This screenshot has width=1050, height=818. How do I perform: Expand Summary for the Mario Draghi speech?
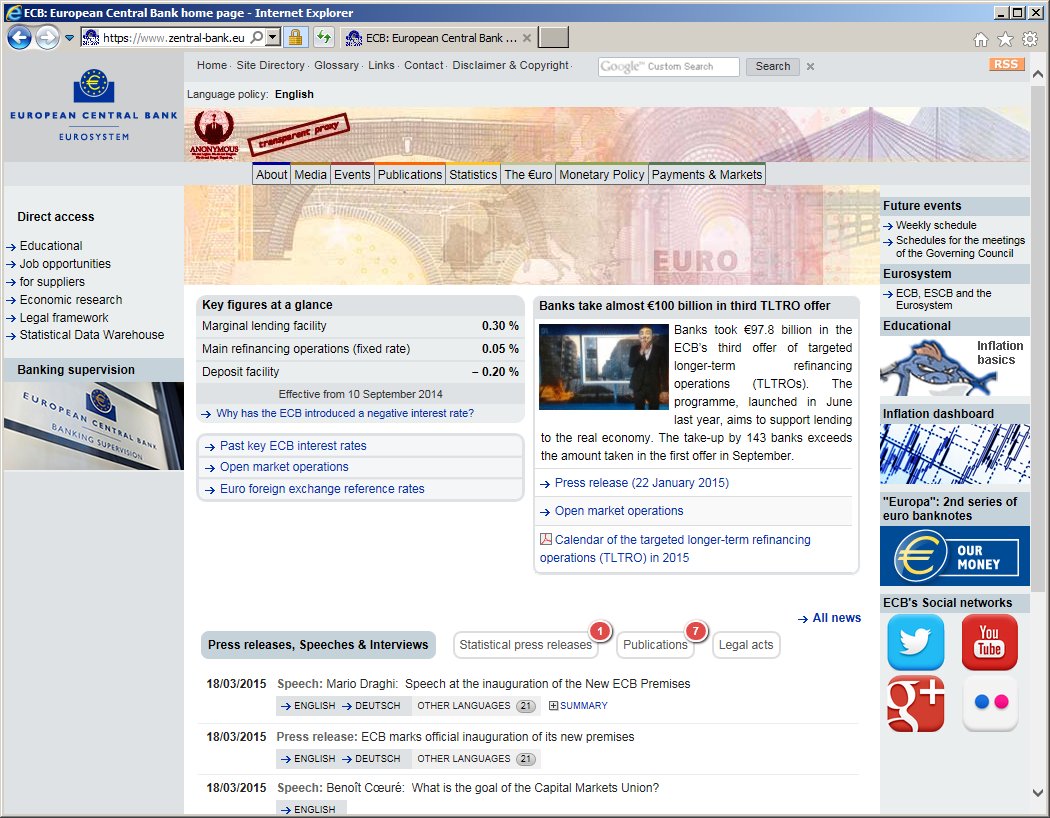pyautogui.click(x=578, y=706)
